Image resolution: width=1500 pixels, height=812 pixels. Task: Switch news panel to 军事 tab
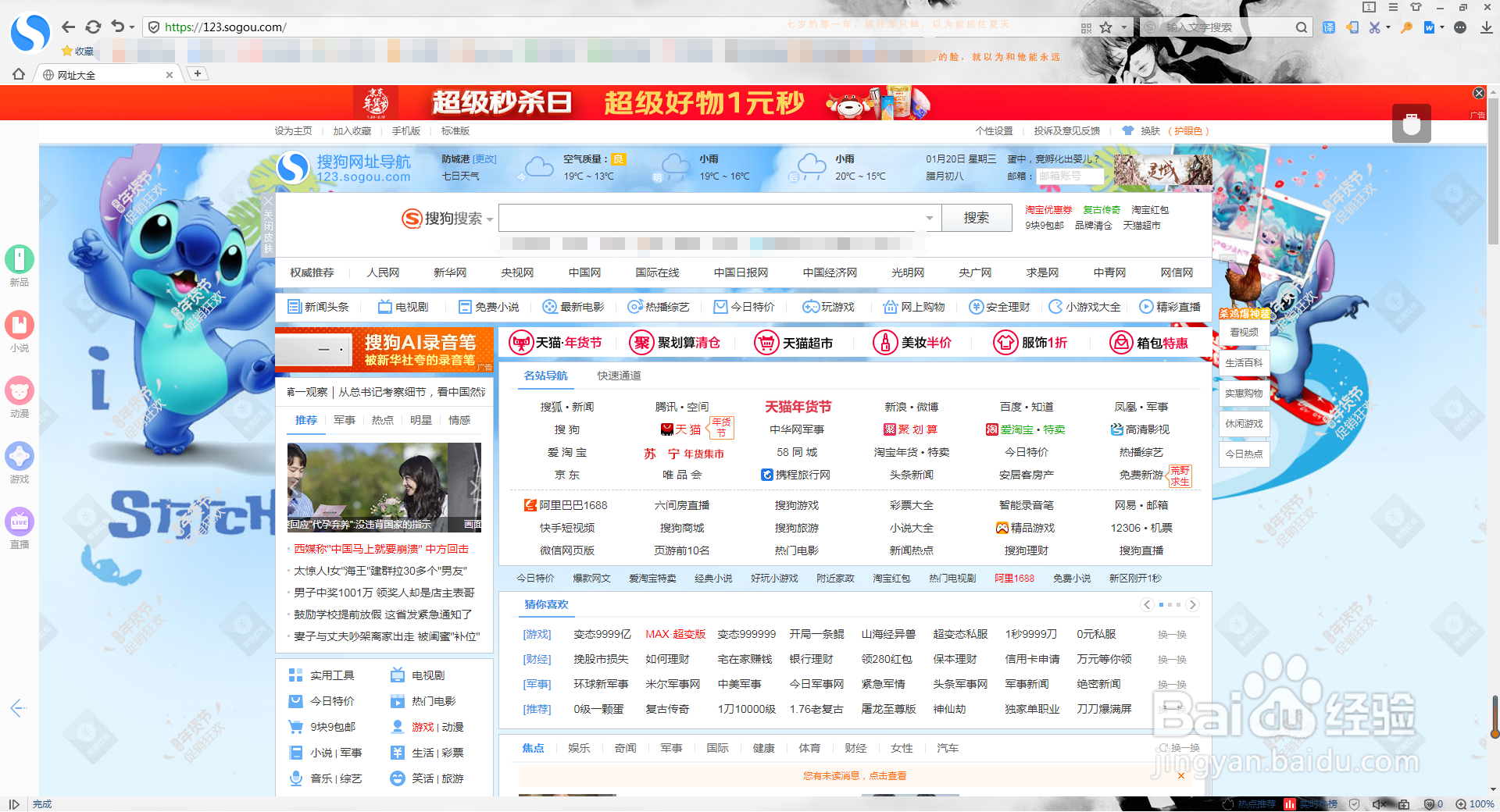click(x=345, y=420)
